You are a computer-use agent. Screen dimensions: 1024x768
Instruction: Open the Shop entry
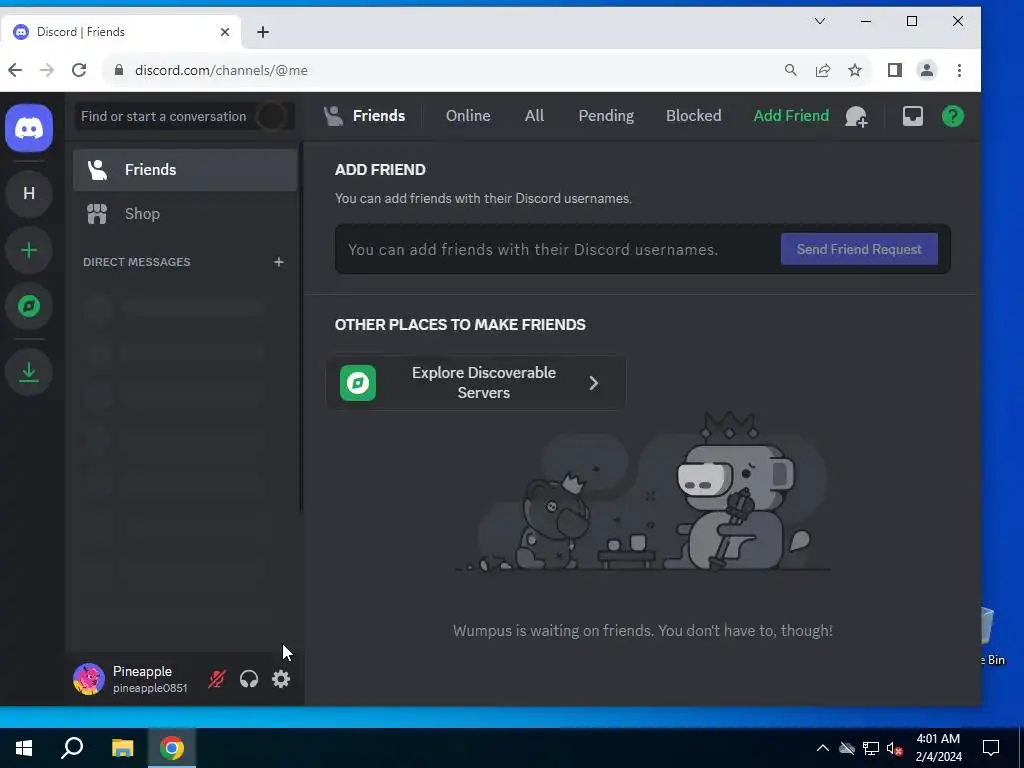click(x=185, y=214)
